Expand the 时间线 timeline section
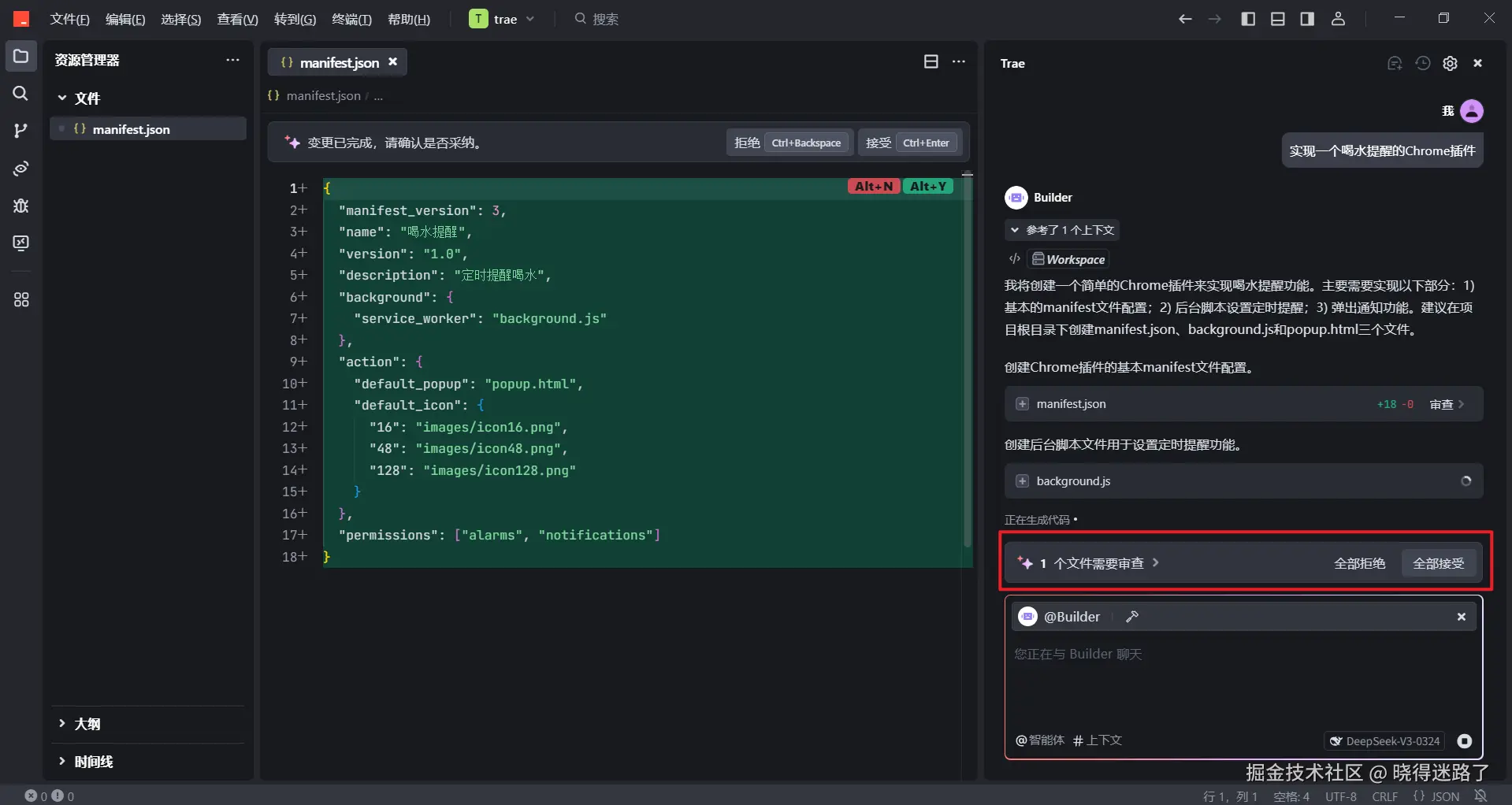Viewport: 1512px width, 805px height. point(62,761)
